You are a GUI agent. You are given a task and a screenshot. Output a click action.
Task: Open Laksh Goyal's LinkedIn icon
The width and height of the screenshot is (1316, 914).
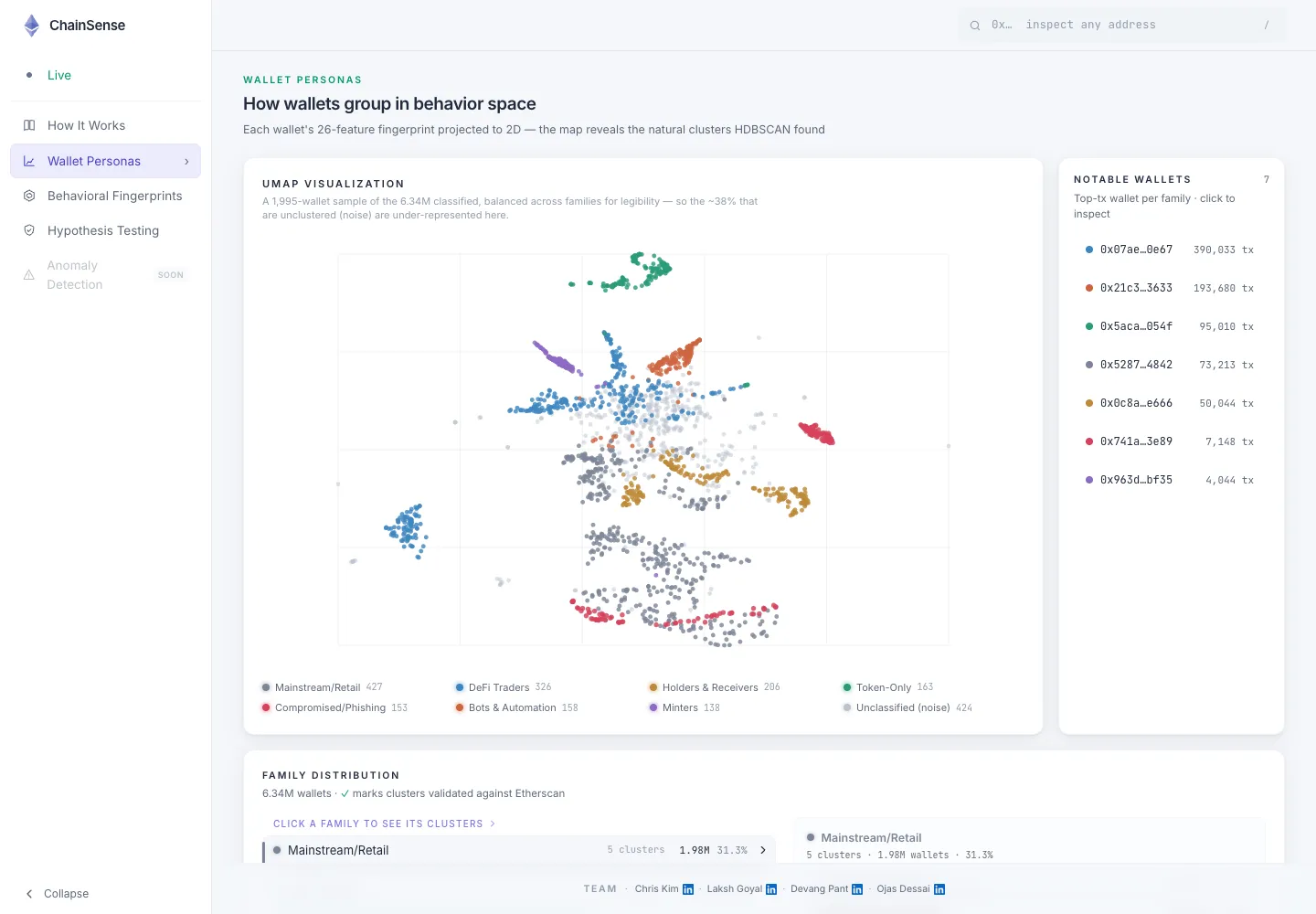(x=771, y=889)
